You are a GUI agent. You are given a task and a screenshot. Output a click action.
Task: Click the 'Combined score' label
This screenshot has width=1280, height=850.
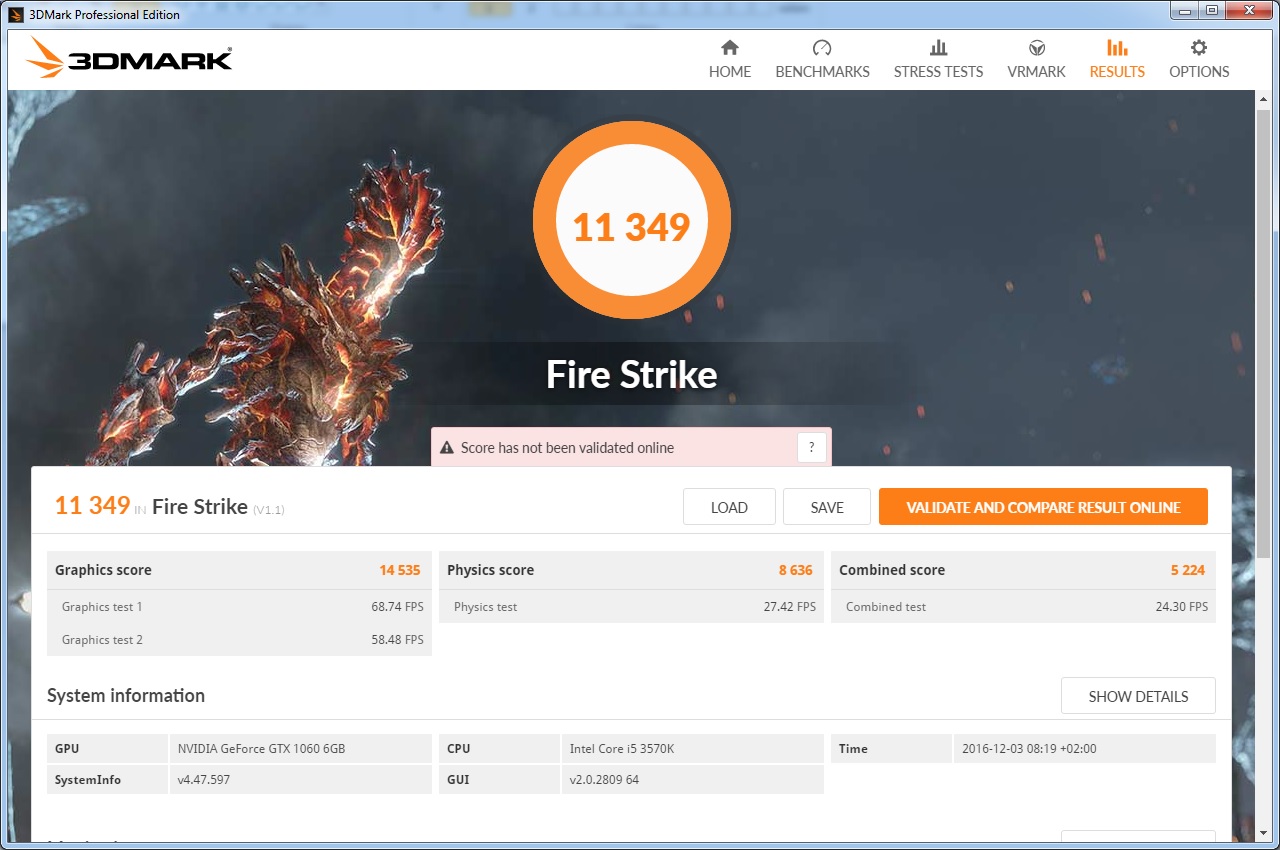coord(892,570)
